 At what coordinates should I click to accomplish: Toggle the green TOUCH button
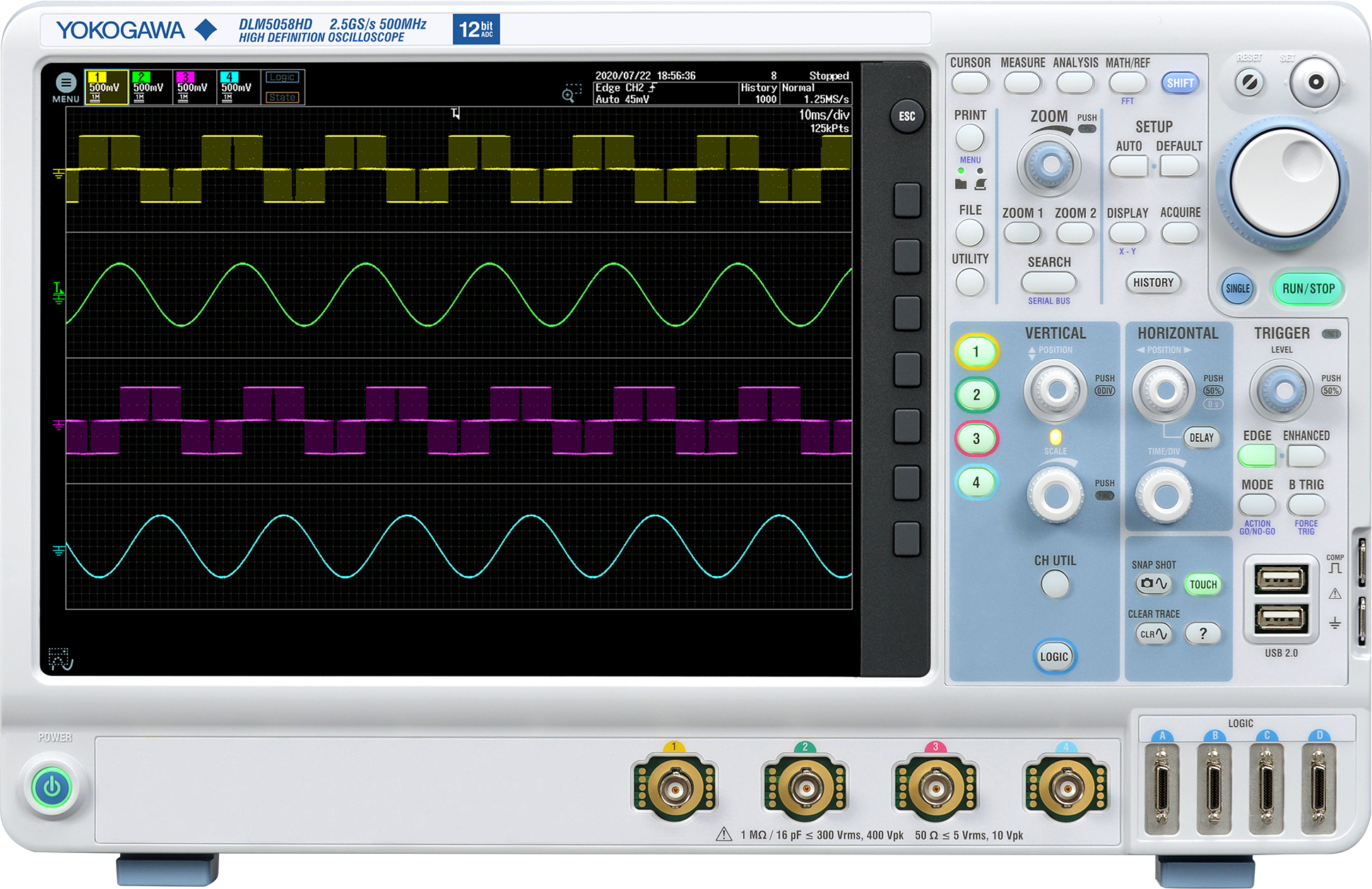(1202, 584)
